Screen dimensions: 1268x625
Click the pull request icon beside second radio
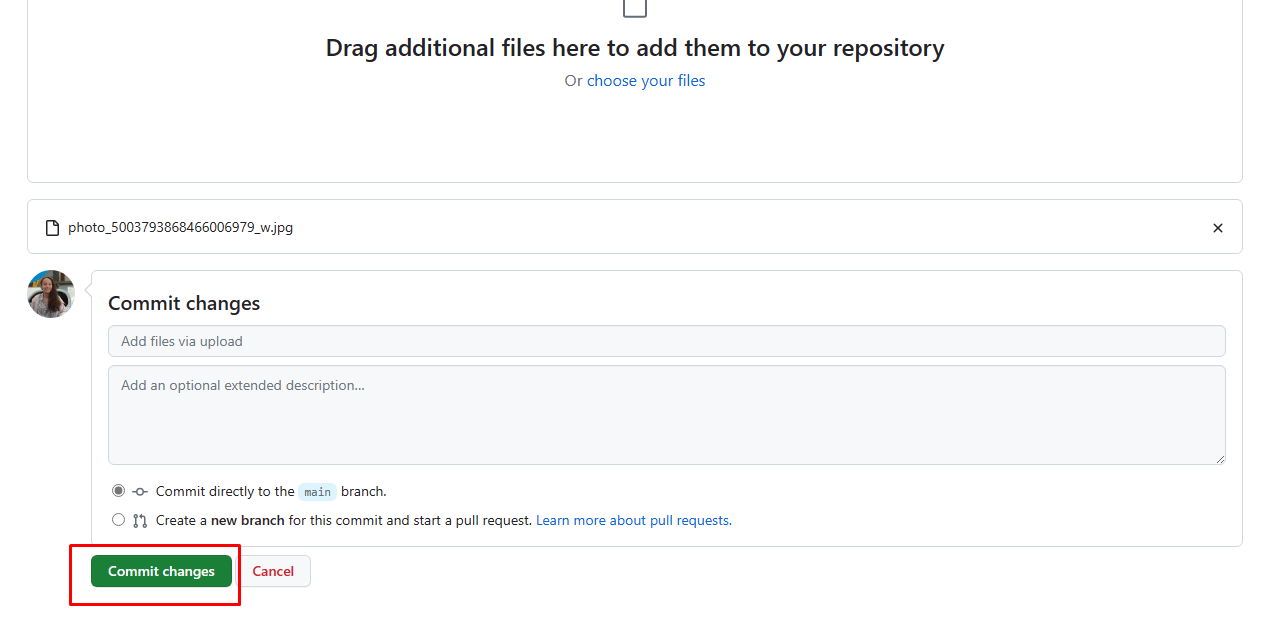(140, 519)
